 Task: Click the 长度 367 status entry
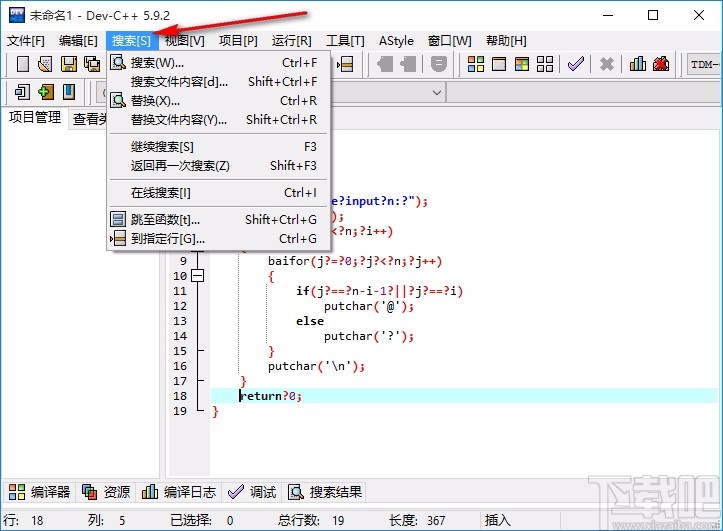417,520
